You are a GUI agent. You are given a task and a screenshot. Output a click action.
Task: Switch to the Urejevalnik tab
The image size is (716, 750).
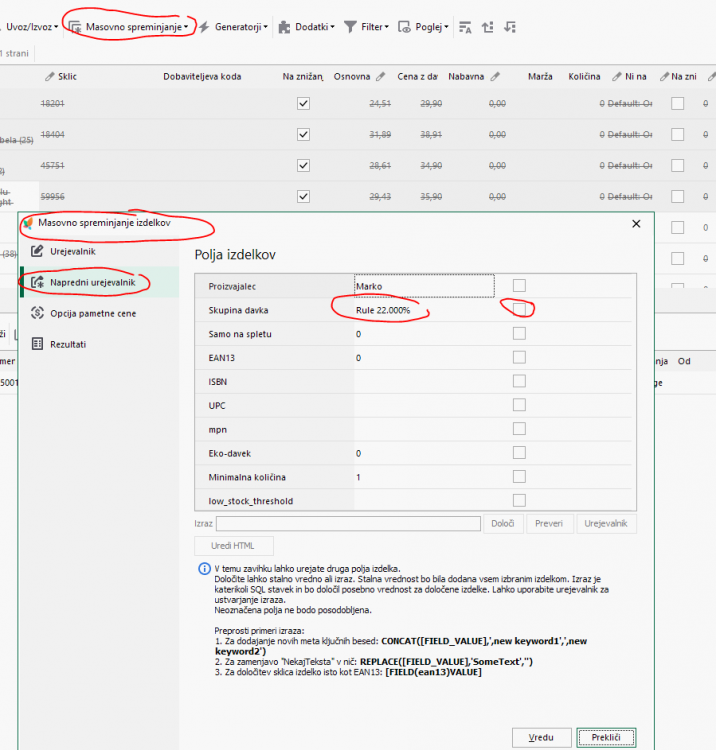point(72,251)
